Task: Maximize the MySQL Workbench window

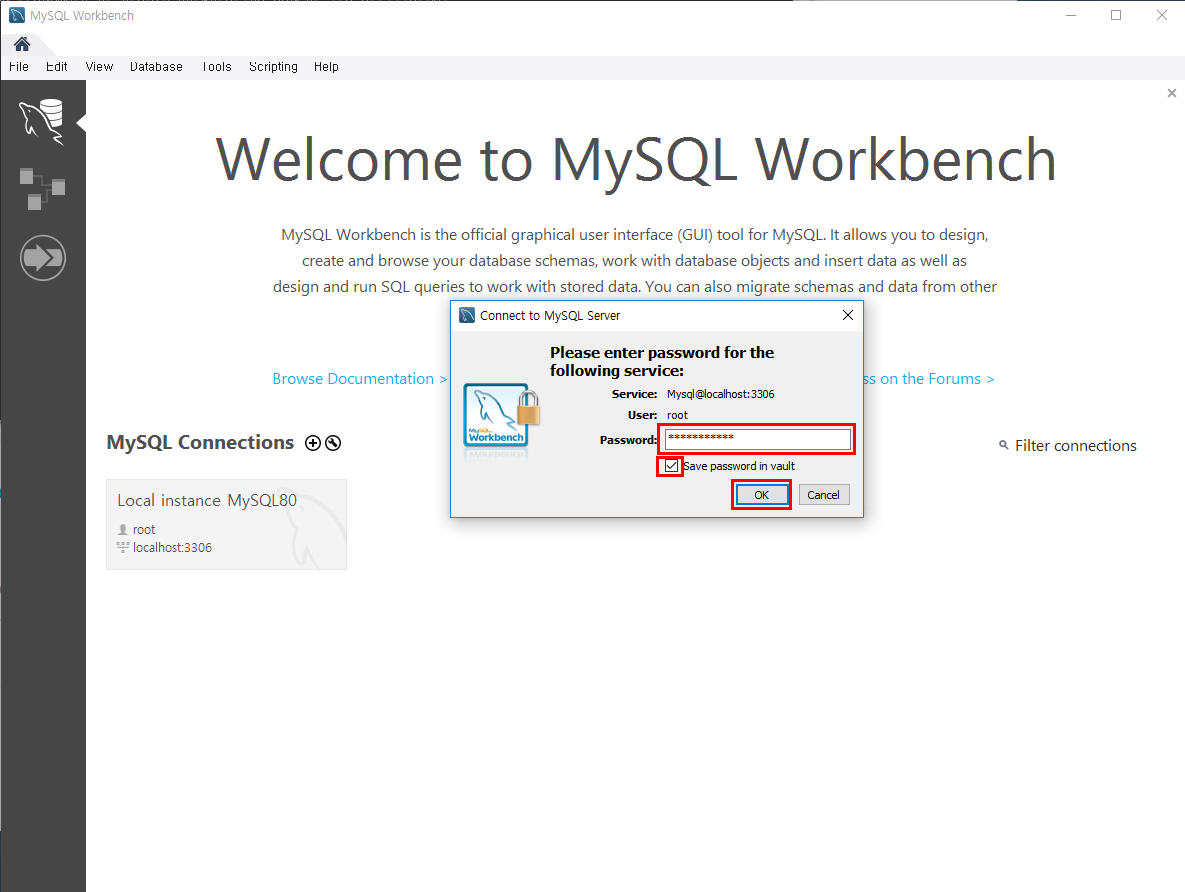Action: (x=1115, y=15)
